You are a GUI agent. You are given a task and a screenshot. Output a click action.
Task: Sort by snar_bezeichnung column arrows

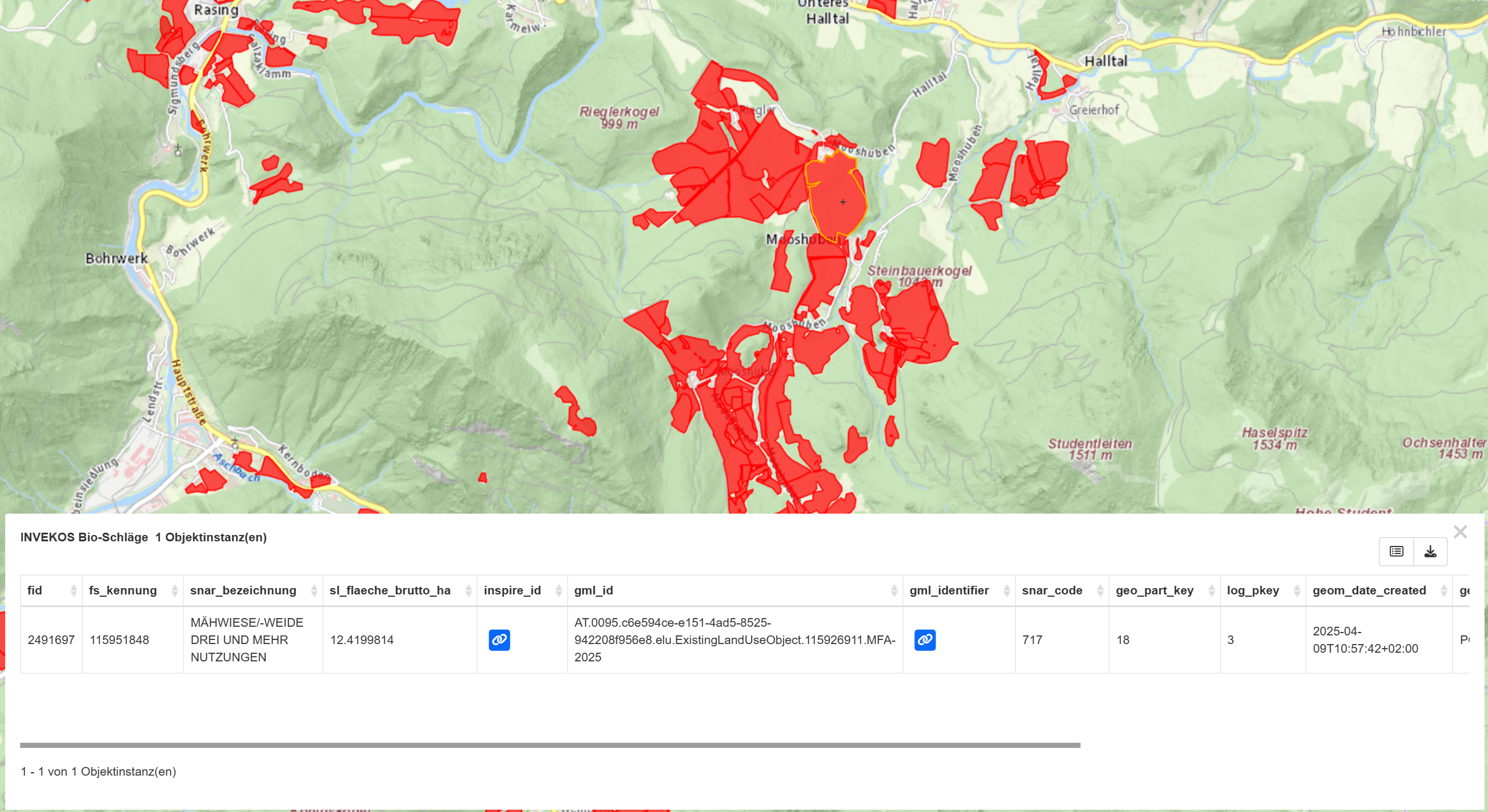(314, 590)
